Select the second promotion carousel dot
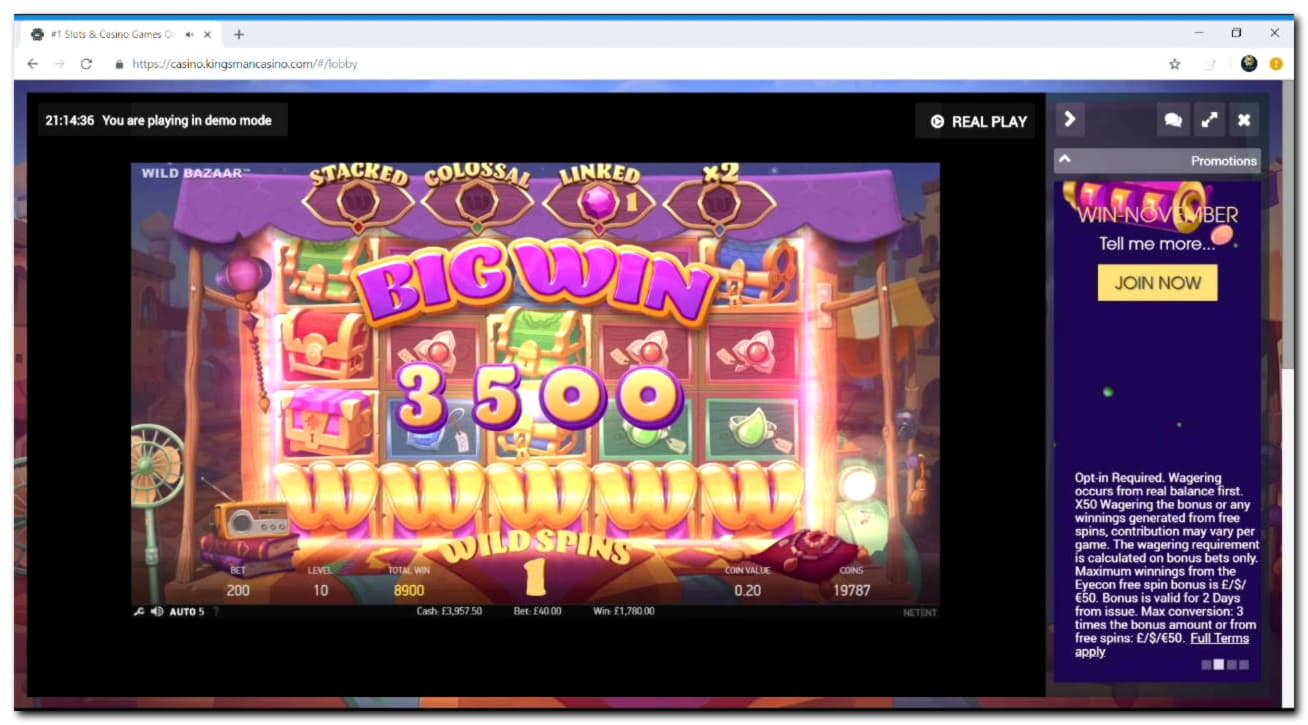Image resolution: width=1308 pixels, height=725 pixels. [x=1219, y=664]
